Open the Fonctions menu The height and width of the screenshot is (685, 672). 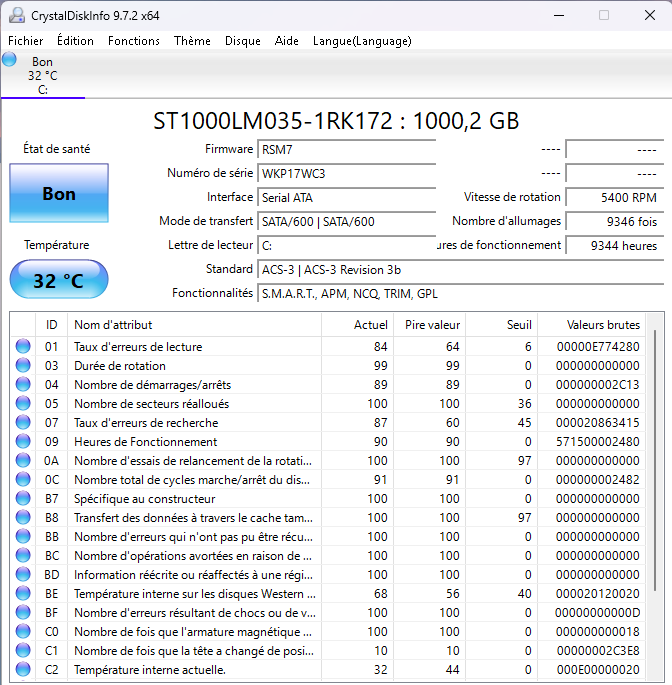click(134, 41)
